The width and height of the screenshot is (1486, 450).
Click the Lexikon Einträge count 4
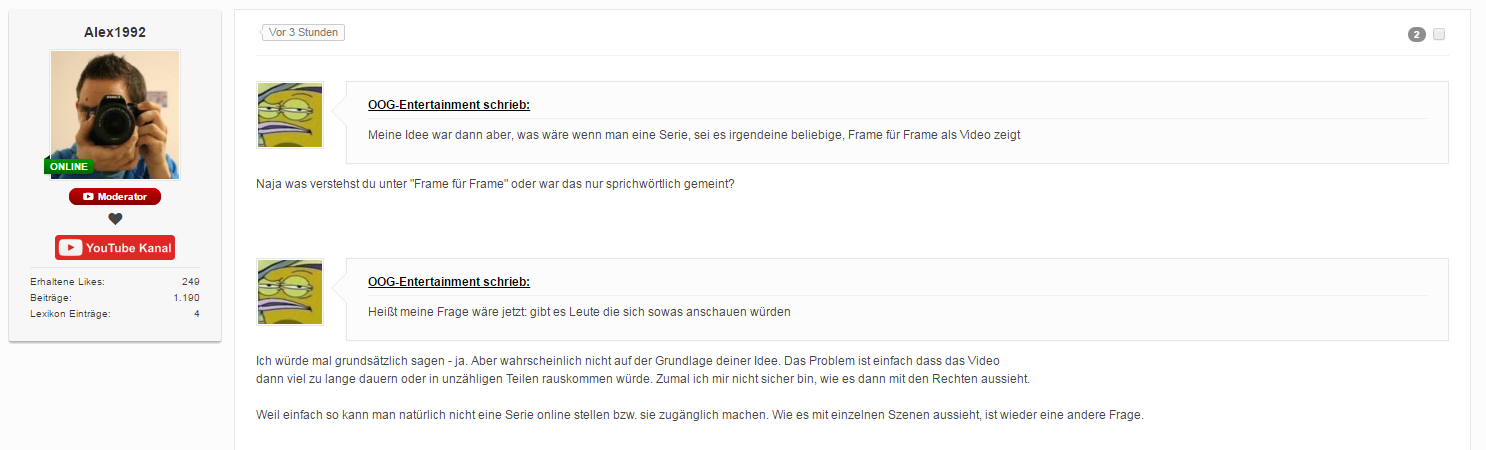pyautogui.click(x=197, y=314)
